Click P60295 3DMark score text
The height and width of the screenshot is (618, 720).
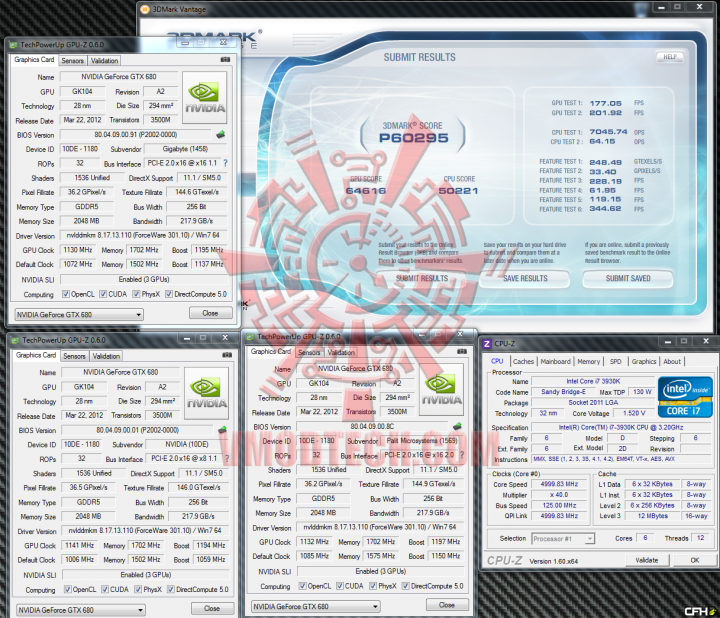tap(413, 138)
